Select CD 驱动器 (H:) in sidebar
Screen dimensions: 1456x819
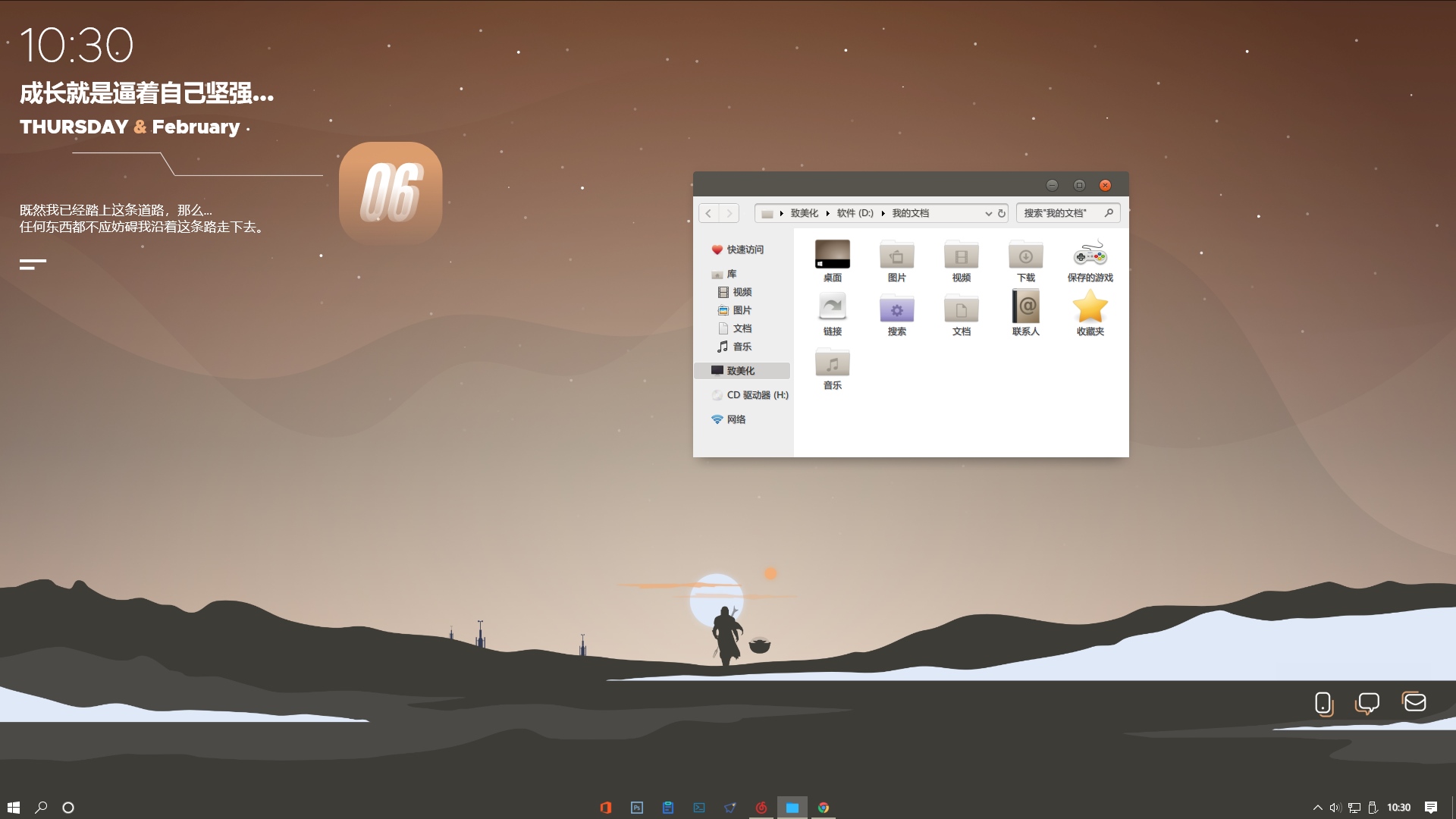(x=750, y=395)
